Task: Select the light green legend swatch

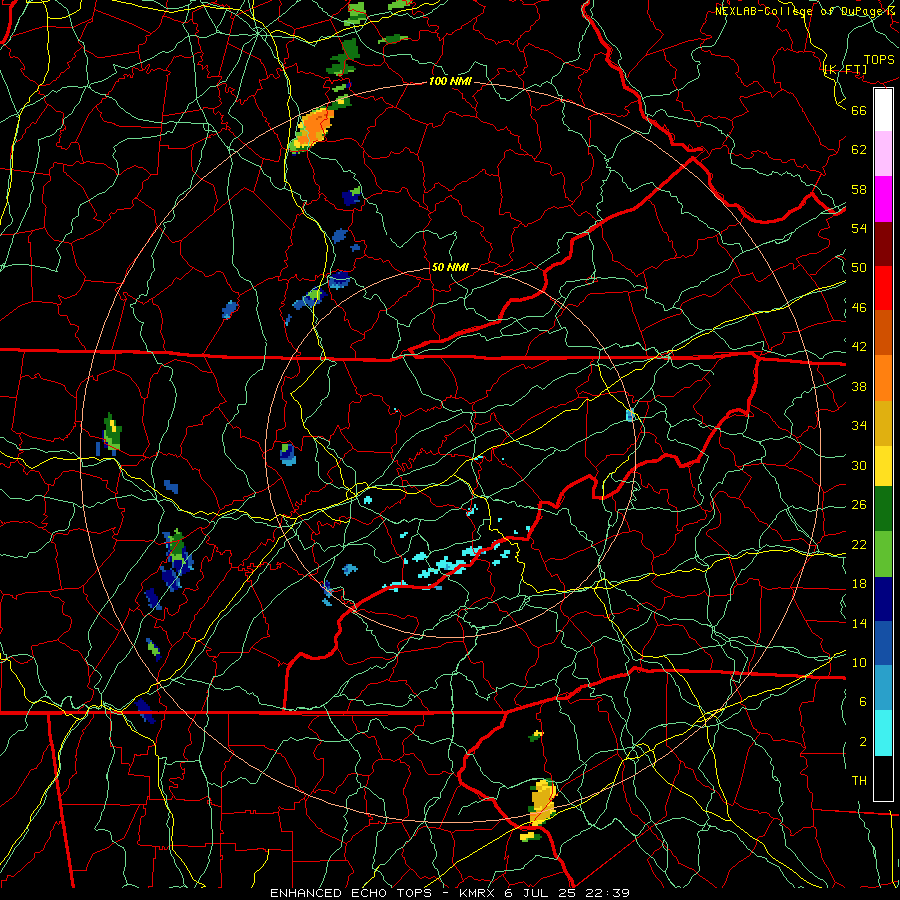Action: 883,554
